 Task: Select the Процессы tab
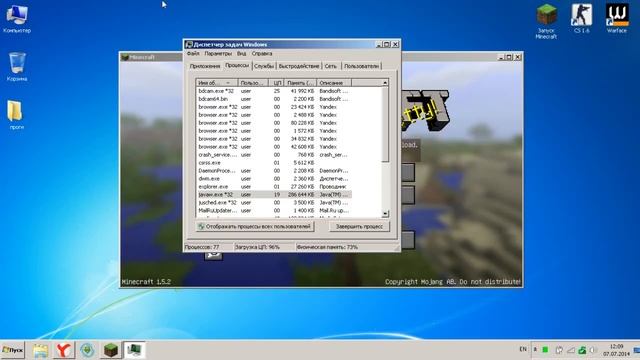(237, 65)
